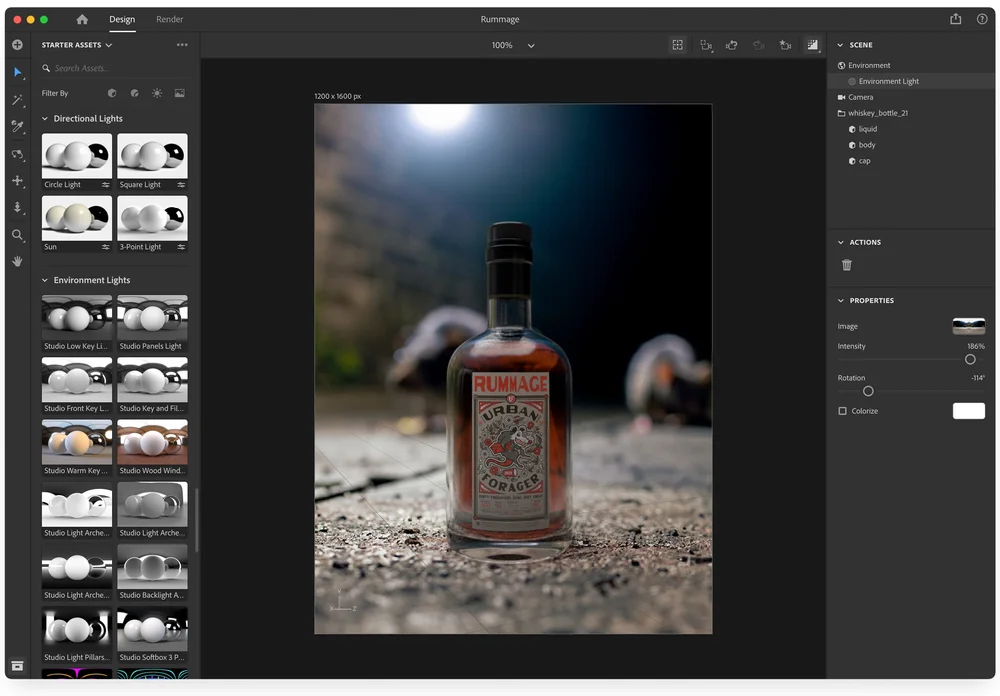The width and height of the screenshot is (1000, 696).
Task: Click the Search Assets field
Action: [x=115, y=68]
